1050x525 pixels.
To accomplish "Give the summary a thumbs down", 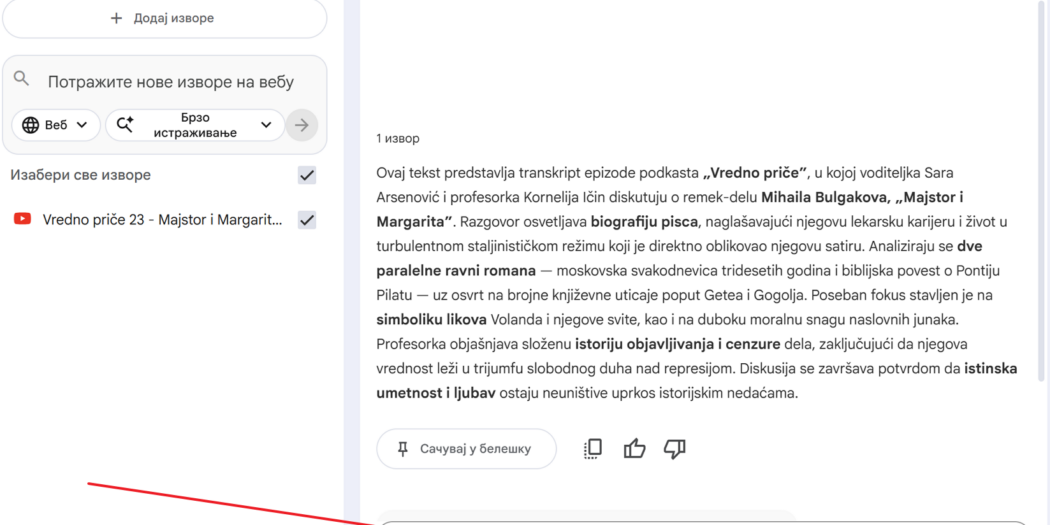I will 675,449.
